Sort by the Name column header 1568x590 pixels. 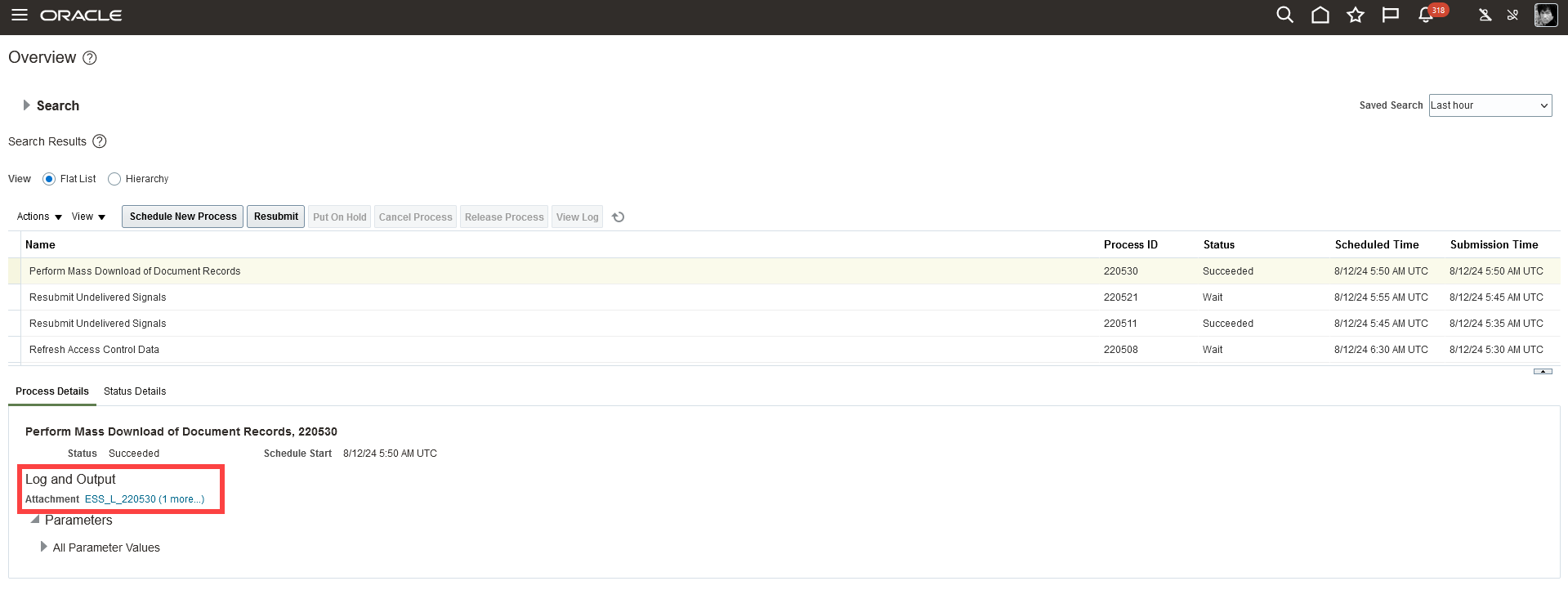point(40,244)
